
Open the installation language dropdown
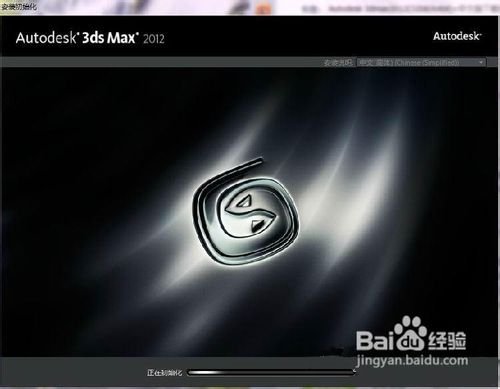click(x=421, y=62)
